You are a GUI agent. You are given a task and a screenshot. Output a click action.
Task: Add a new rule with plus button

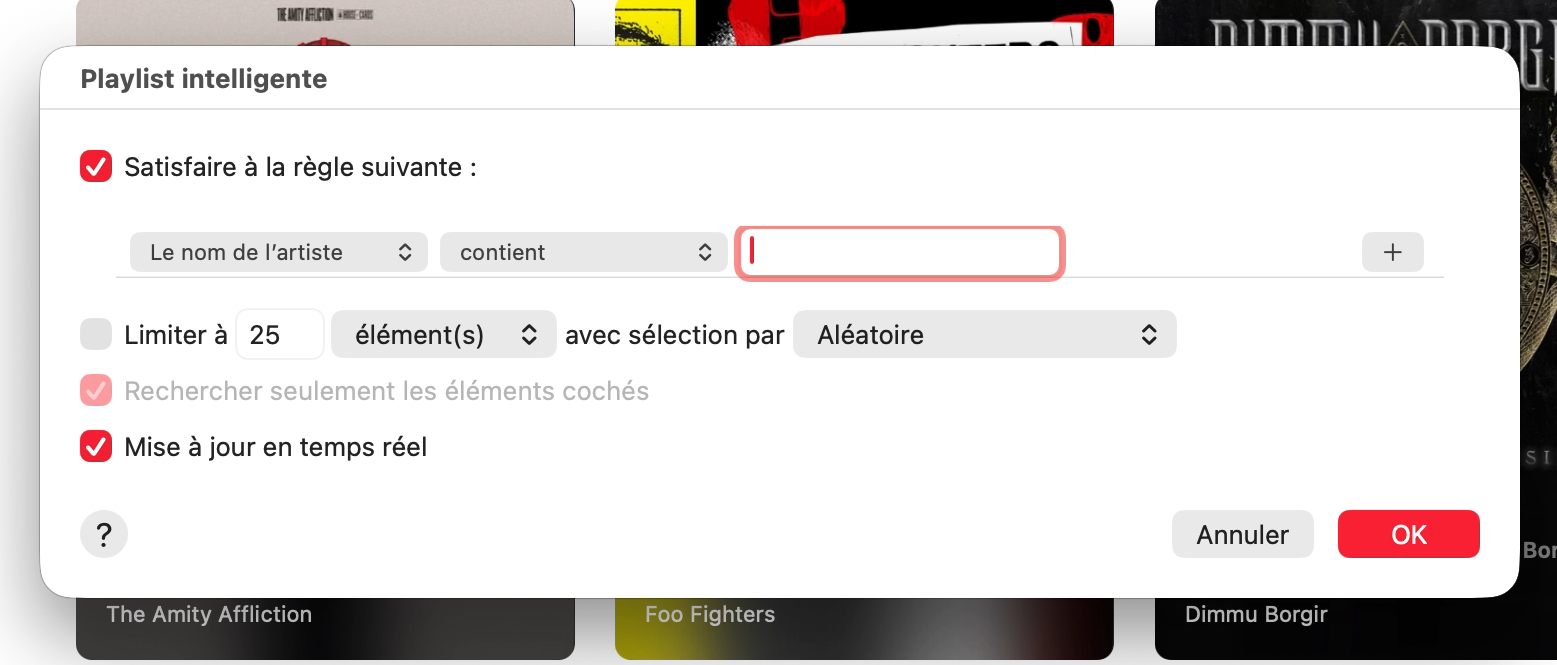click(1392, 253)
